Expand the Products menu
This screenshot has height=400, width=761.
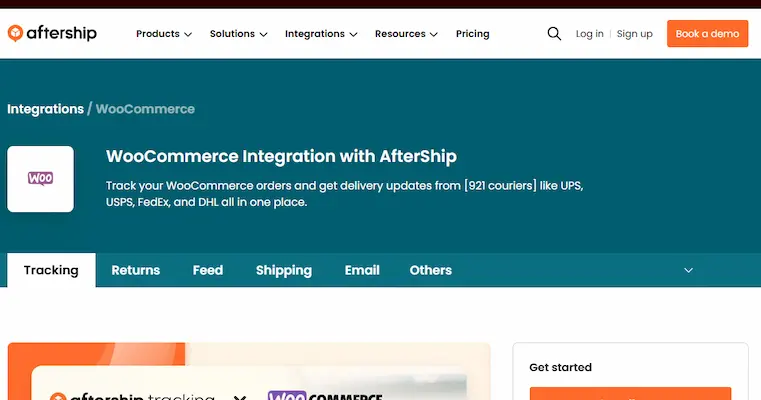(164, 34)
